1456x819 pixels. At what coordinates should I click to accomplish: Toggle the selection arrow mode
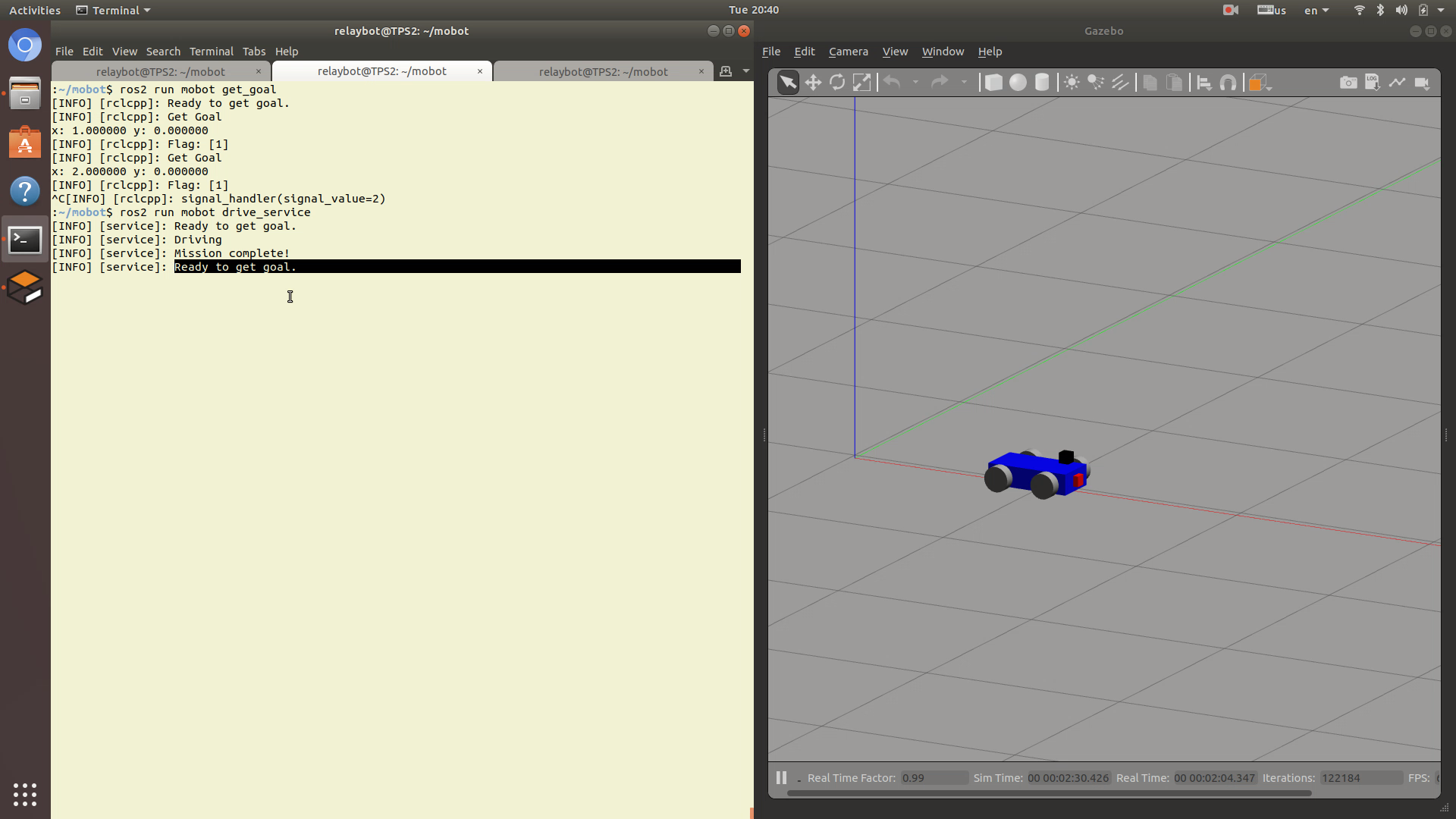click(788, 83)
